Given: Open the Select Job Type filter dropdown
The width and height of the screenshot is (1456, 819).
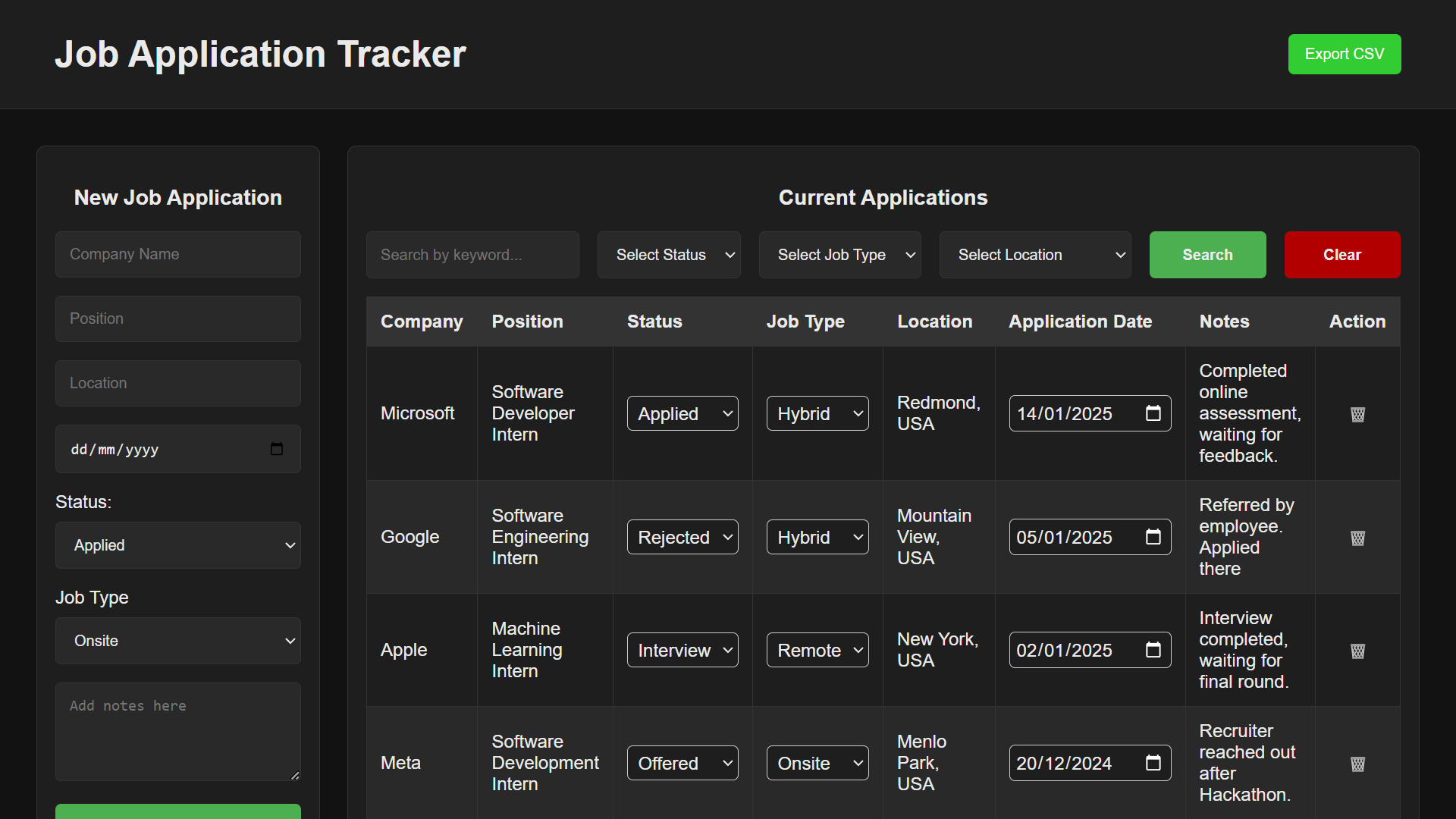Looking at the screenshot, I should click(839, 255).
